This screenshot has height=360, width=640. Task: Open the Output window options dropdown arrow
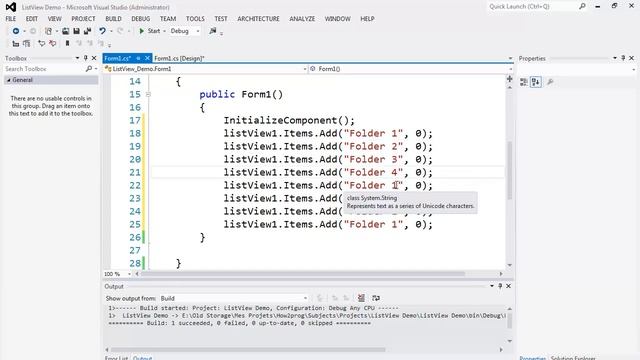[x=491, y=286]
